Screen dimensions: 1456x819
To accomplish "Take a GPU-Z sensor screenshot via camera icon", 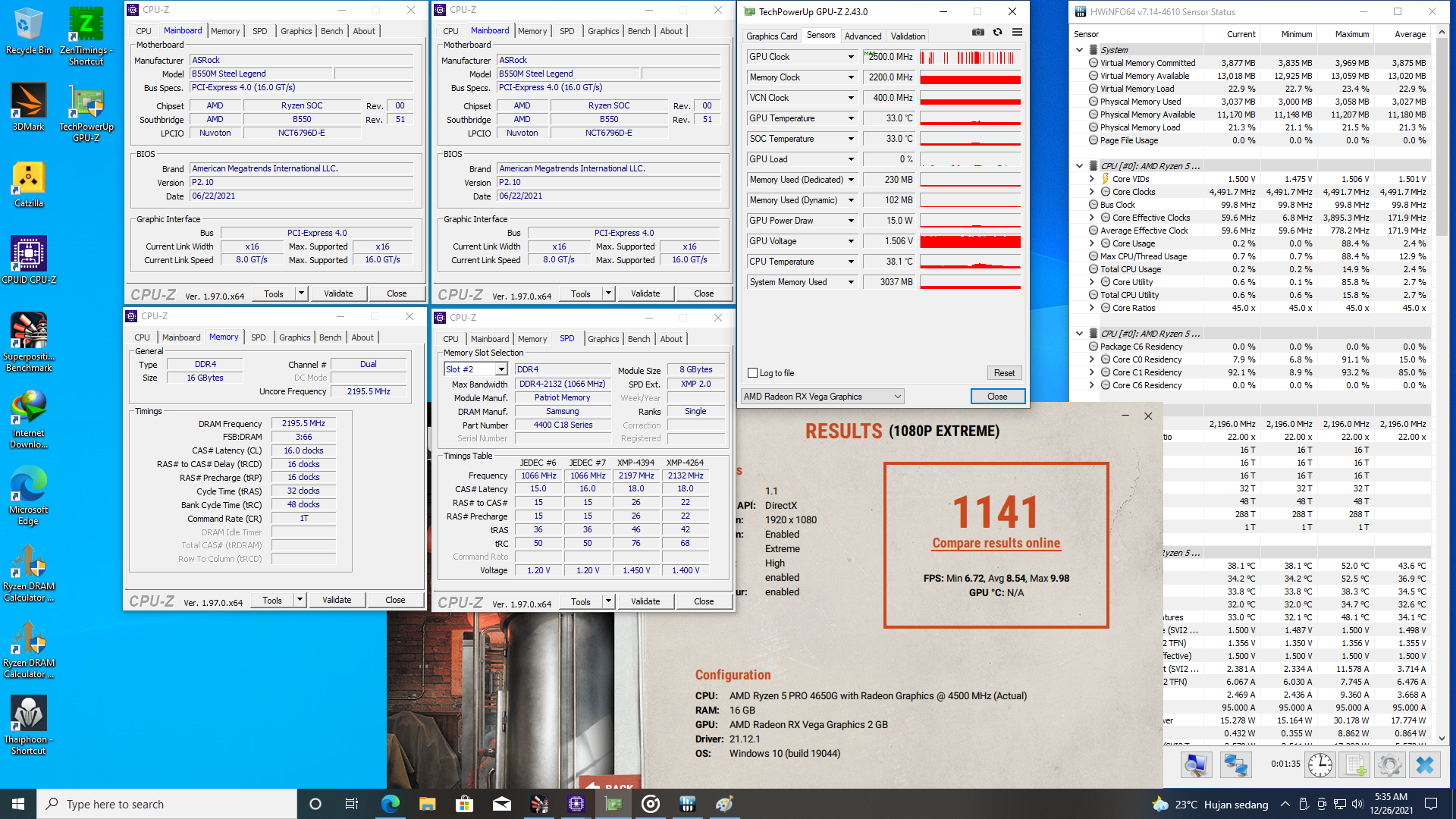I will click(977, 32).
